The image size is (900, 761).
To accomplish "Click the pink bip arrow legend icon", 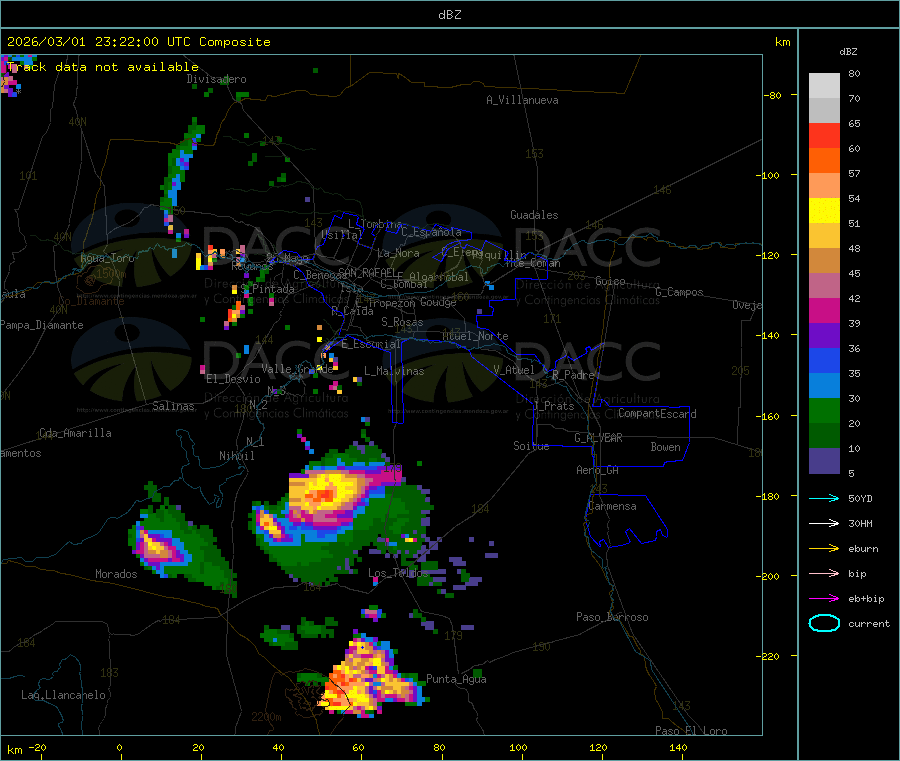I will (x=824, y=573).
